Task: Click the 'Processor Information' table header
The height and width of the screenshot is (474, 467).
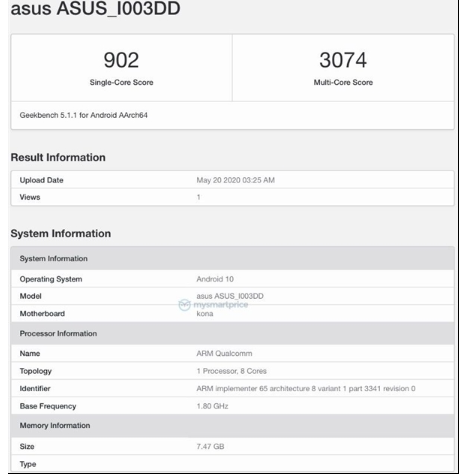Action: (232, 333)
